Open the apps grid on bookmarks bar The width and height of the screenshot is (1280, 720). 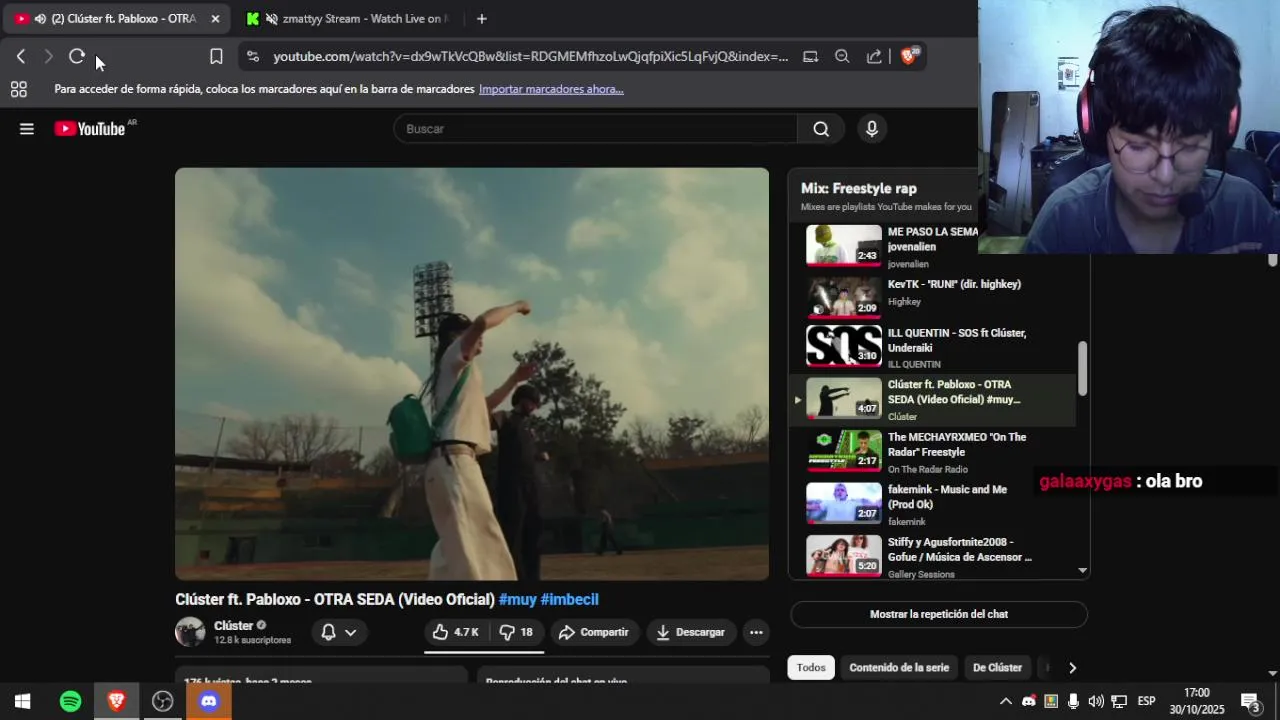click(x=18, y=89)
